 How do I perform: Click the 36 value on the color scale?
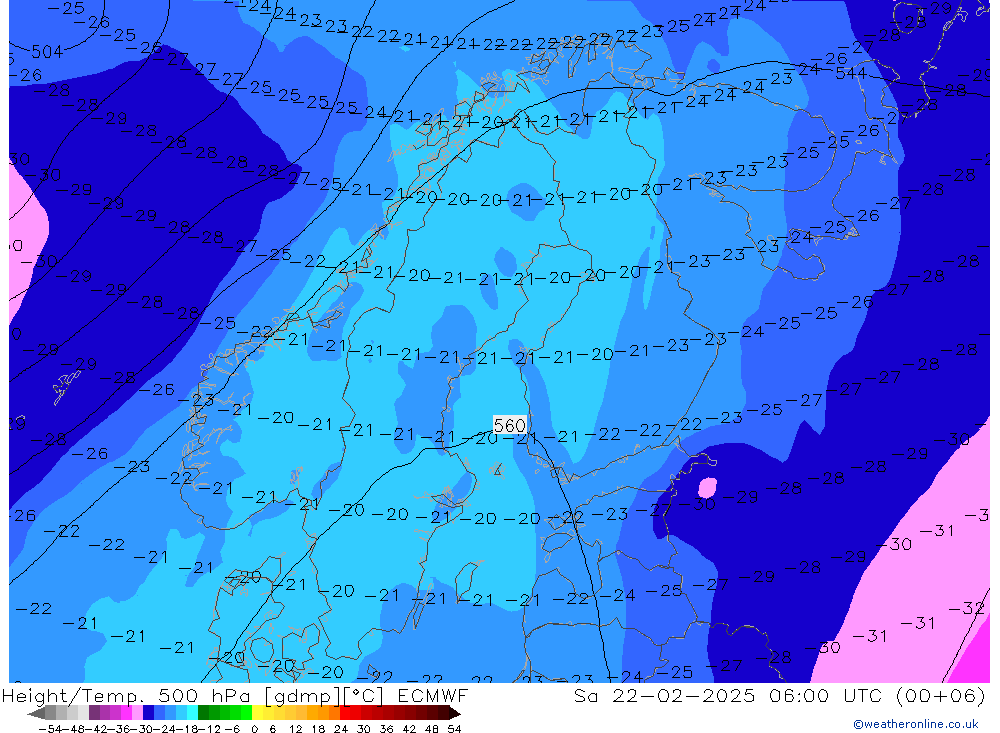(x=386, y=729)
